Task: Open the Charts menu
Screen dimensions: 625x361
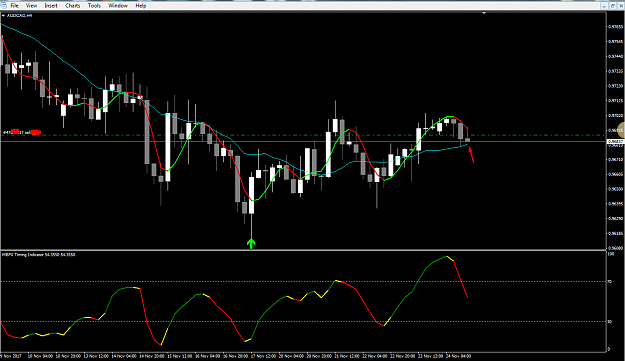Action: 73,6
